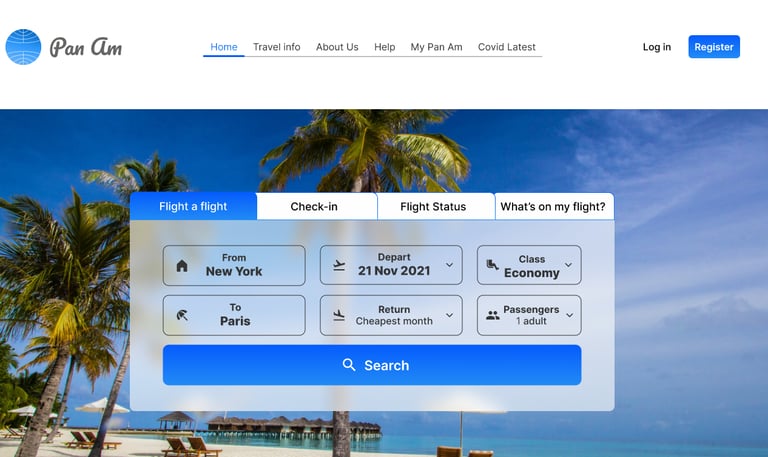Expand the Depart date dropdown chevron
The height and width of the screenshot is (457, 768).
coord(449,265)
